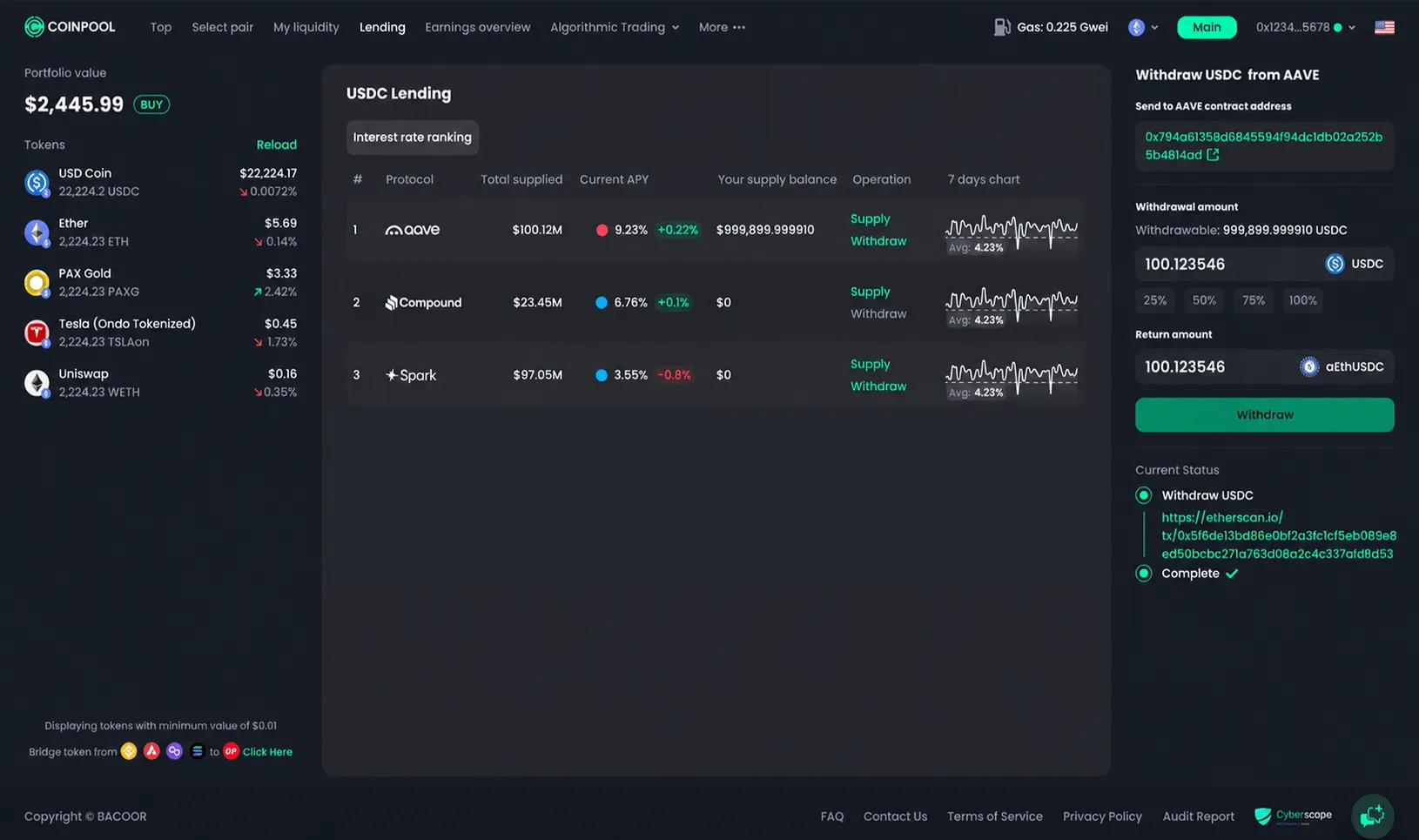Viewport: 1419px width, 840px height.
Task: Select the Interest rate ranking tab
Action: tap(413, 138)
